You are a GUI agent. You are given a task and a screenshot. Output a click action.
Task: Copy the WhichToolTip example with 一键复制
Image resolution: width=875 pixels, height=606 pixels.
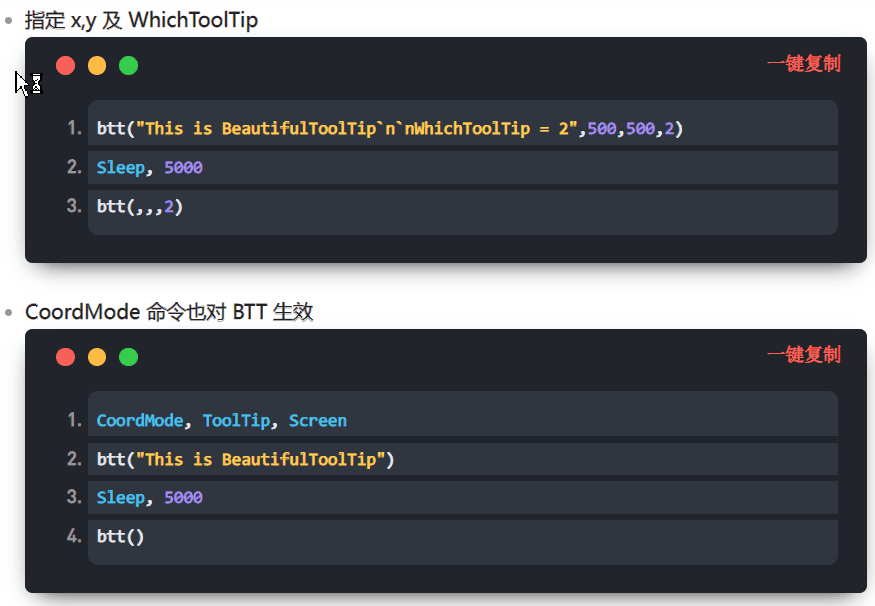point(803,64)
